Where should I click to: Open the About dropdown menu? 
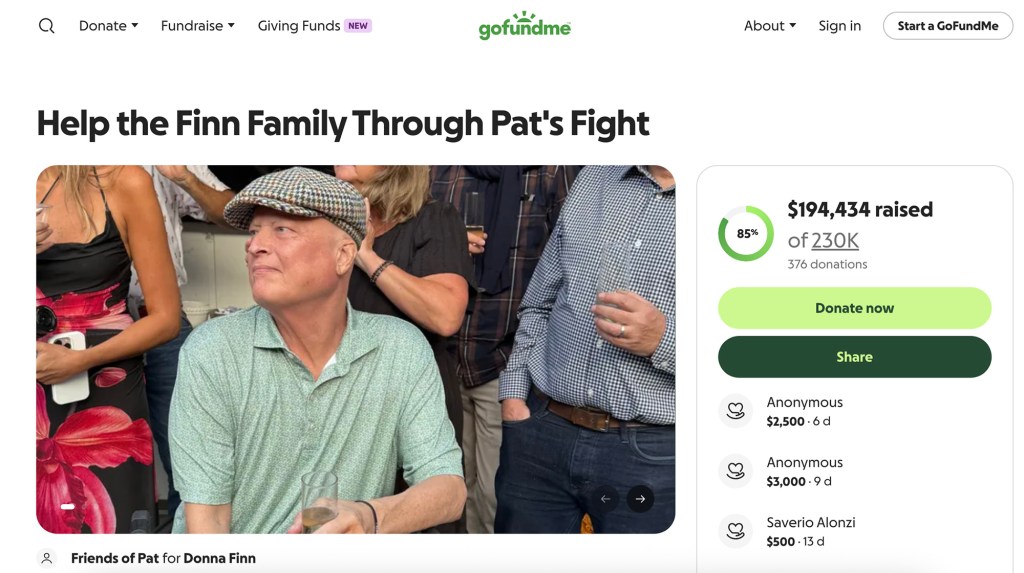point(769,26)
